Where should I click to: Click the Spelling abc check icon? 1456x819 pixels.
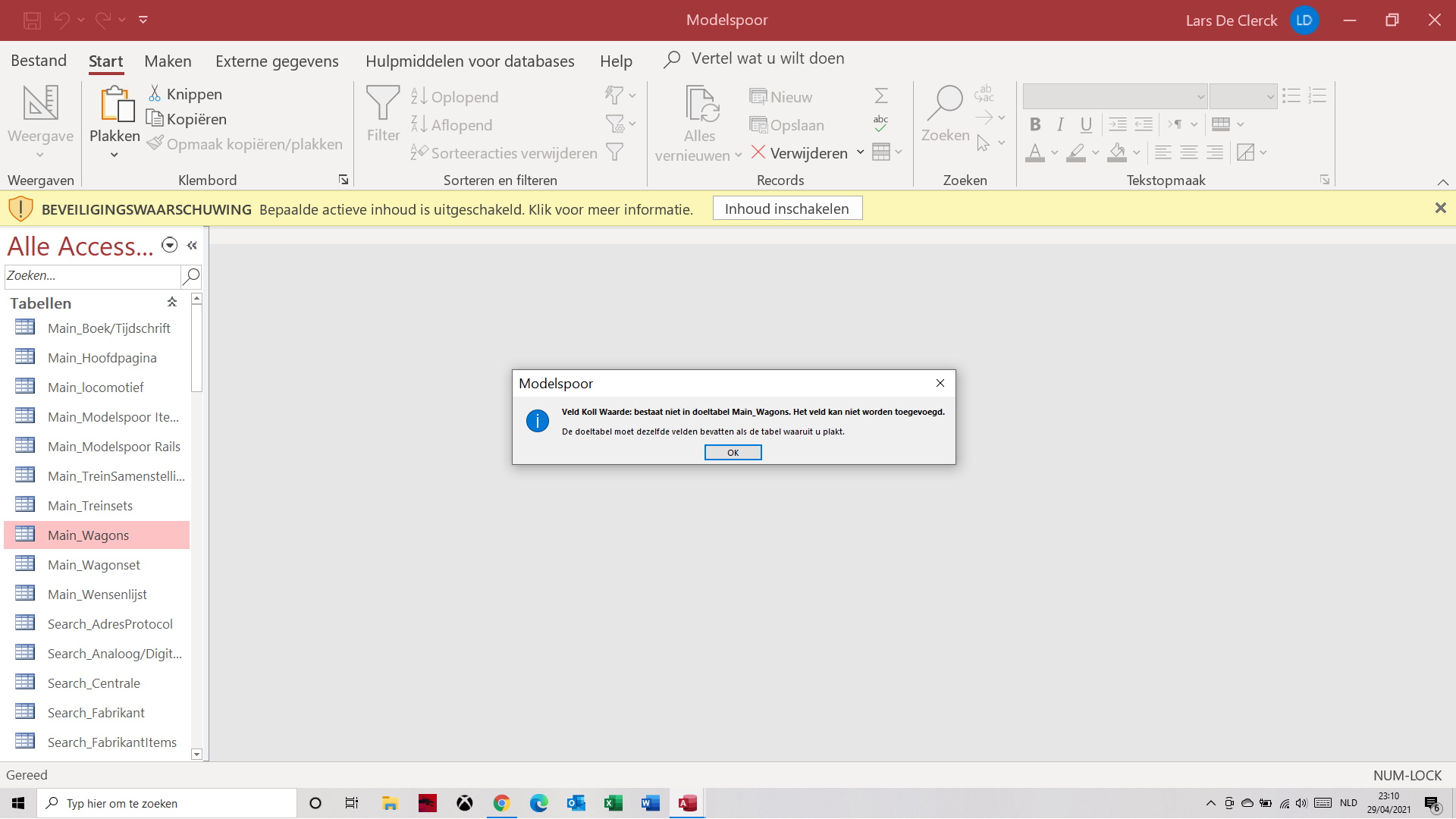[x=881, y=124]
